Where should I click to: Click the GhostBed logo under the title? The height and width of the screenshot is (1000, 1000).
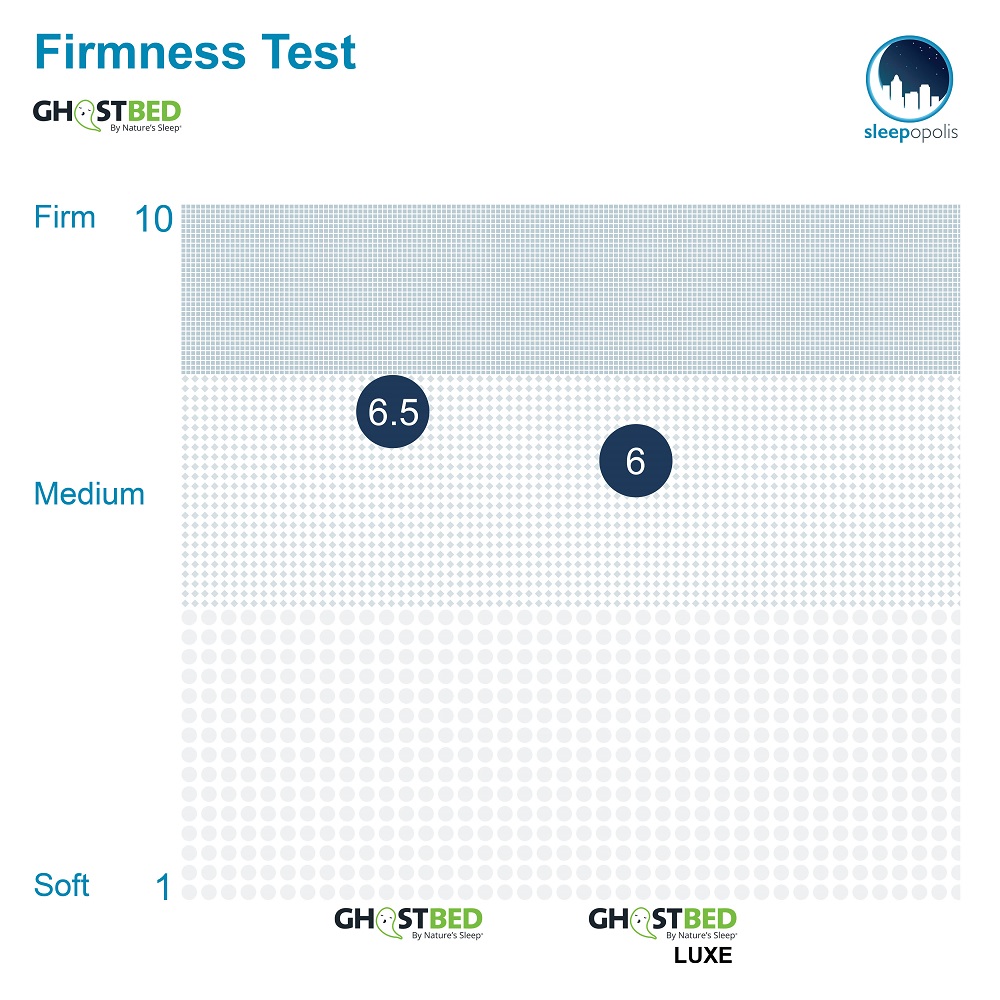coord(107,115)
